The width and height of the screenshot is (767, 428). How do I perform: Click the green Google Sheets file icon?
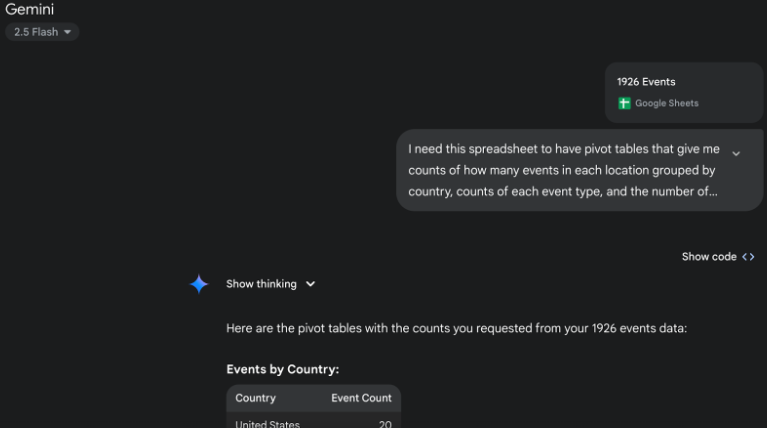(624, 103)
